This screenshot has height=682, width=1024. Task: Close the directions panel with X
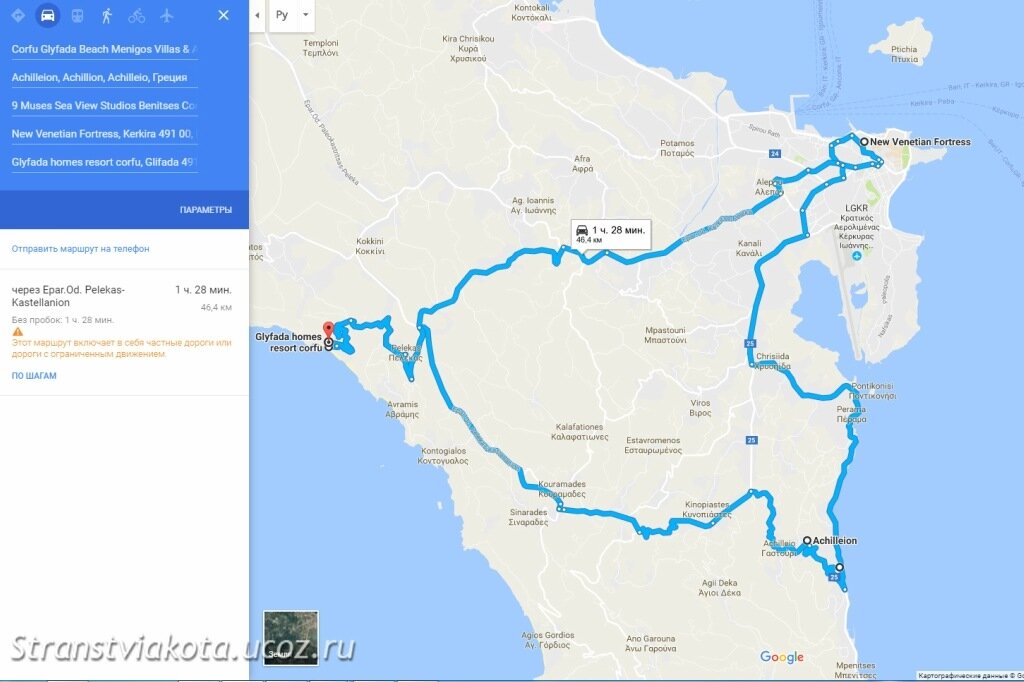click(223, 15)
